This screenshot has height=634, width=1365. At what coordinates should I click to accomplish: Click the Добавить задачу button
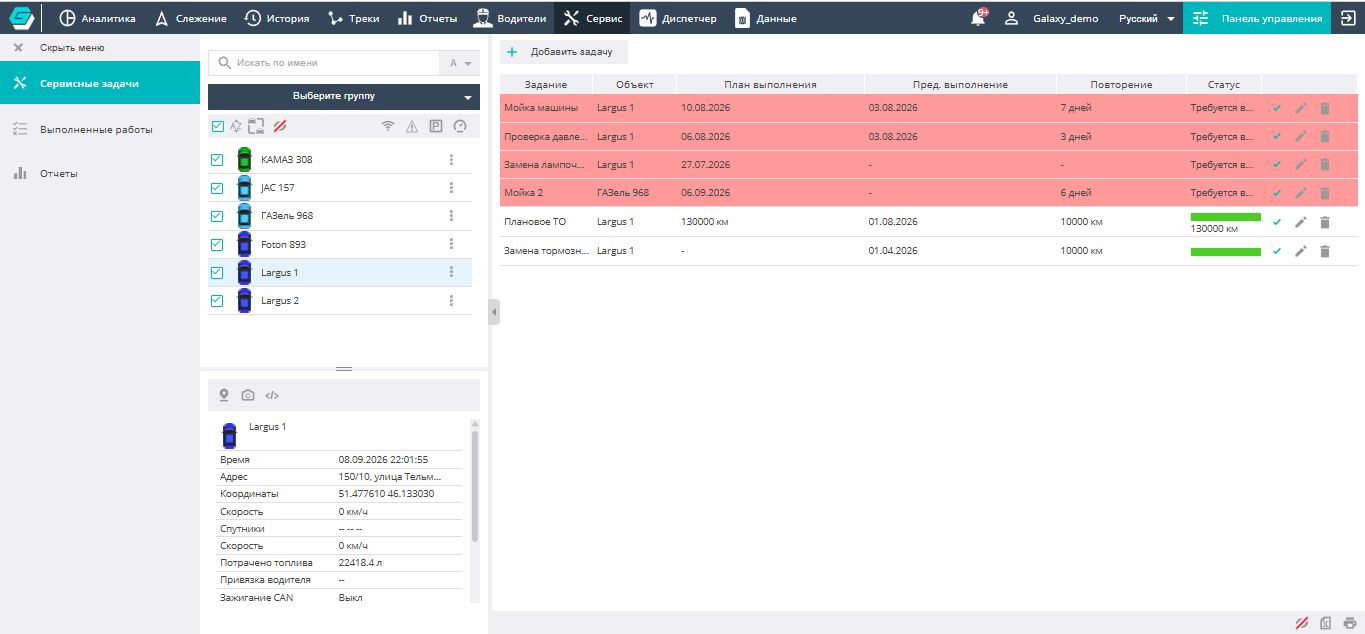click(561, 52)
